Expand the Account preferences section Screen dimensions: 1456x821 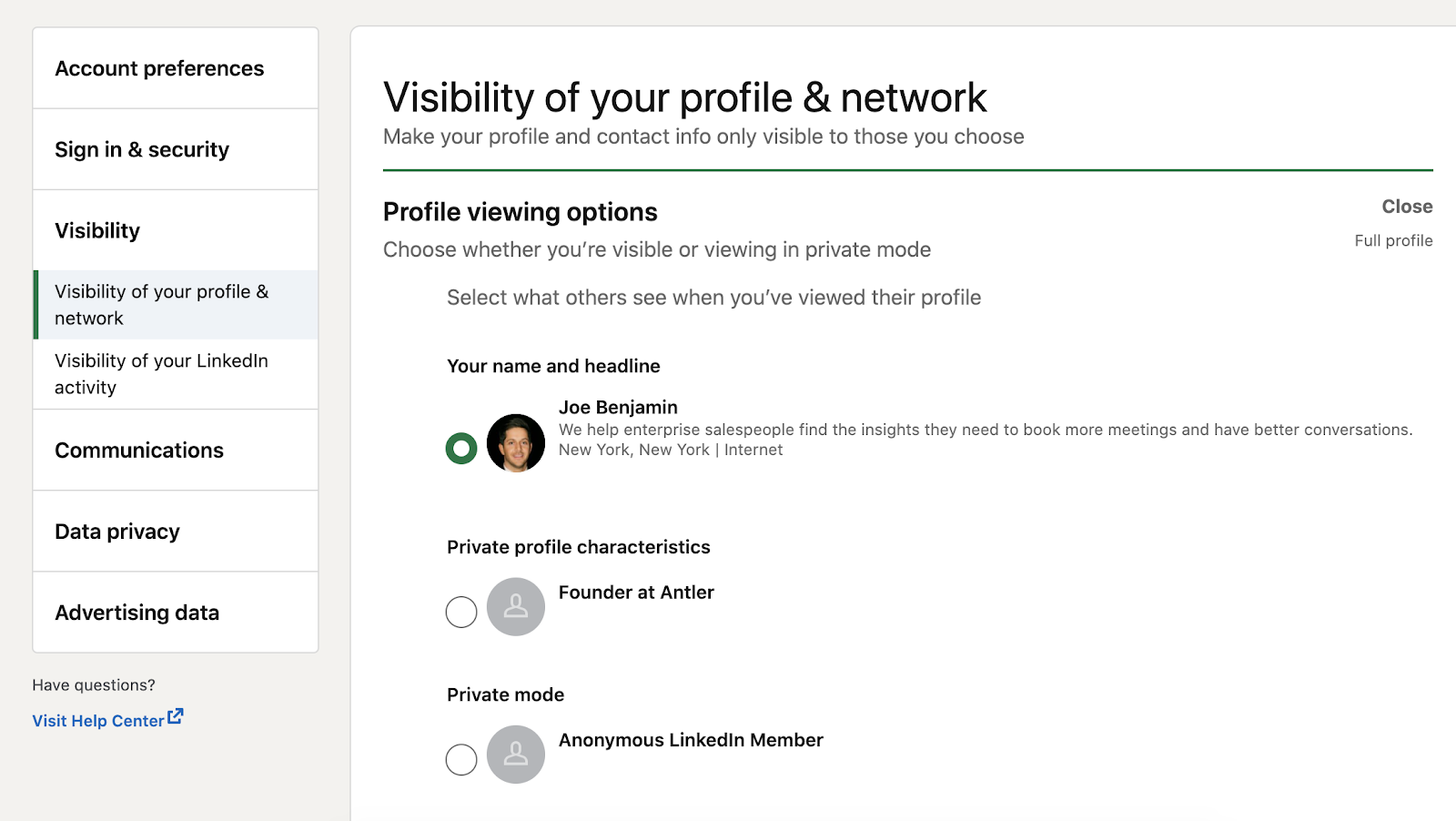pos(159,68)
